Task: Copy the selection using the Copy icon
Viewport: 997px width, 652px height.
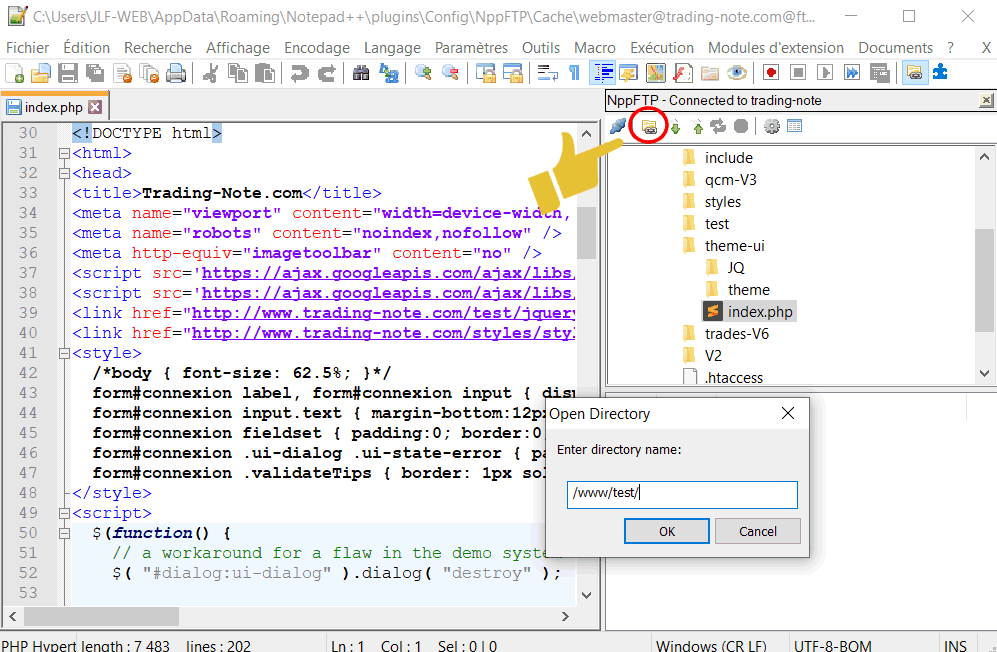Action: [x=238, y=73]
